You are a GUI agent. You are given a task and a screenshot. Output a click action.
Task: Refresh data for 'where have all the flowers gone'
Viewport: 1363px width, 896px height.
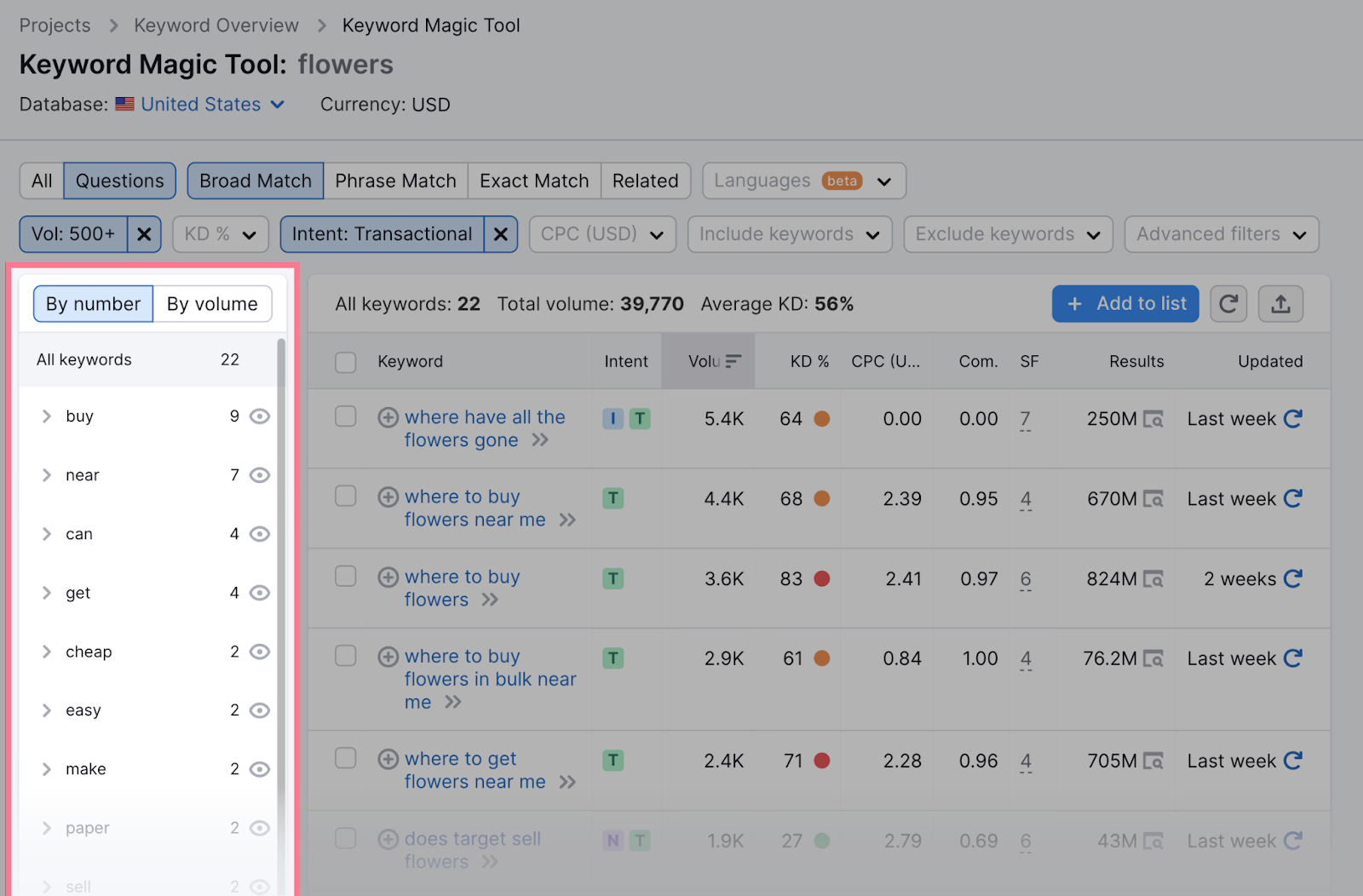pyautogui.click(x=1292, y=419)
